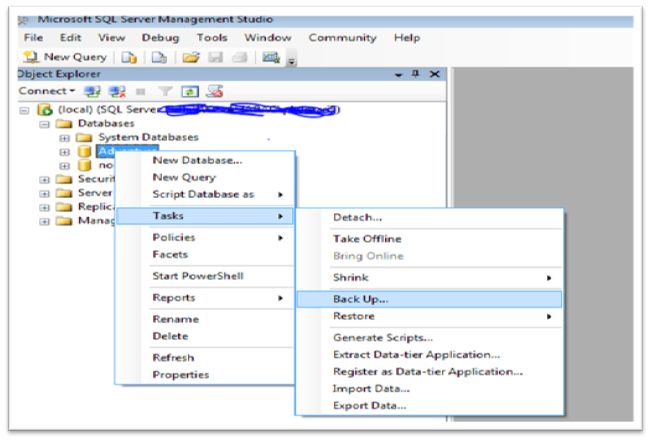The image size is (650, 440).
Task: Expand the Management folder node
Action: (44, 221)
